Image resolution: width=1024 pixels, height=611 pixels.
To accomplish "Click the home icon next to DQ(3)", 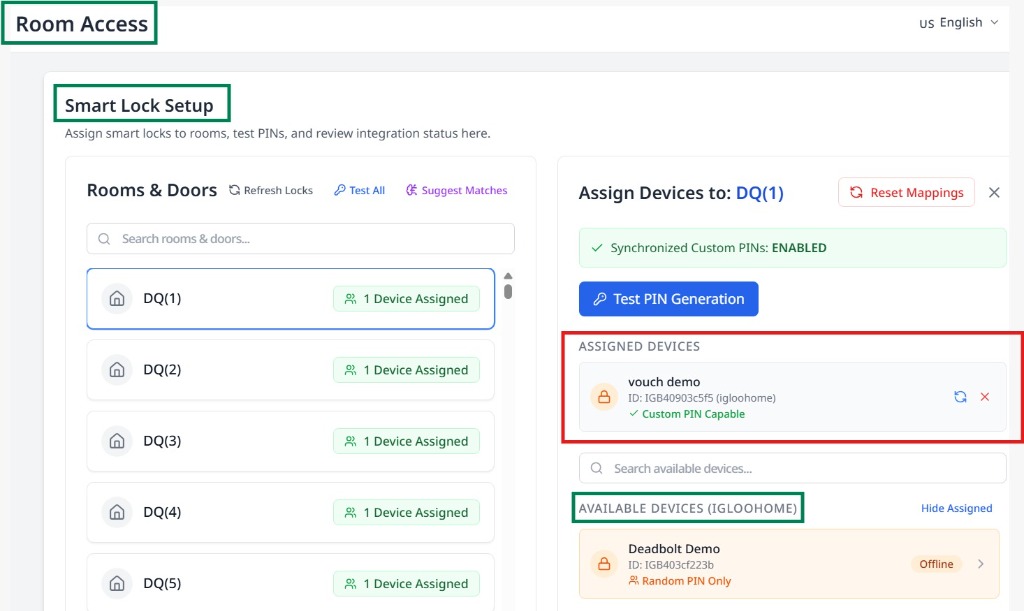I will [x=117, y=441].
